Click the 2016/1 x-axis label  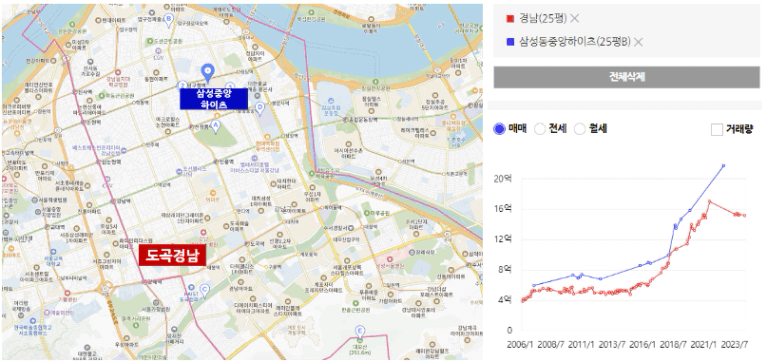click(x=643, y=344)
